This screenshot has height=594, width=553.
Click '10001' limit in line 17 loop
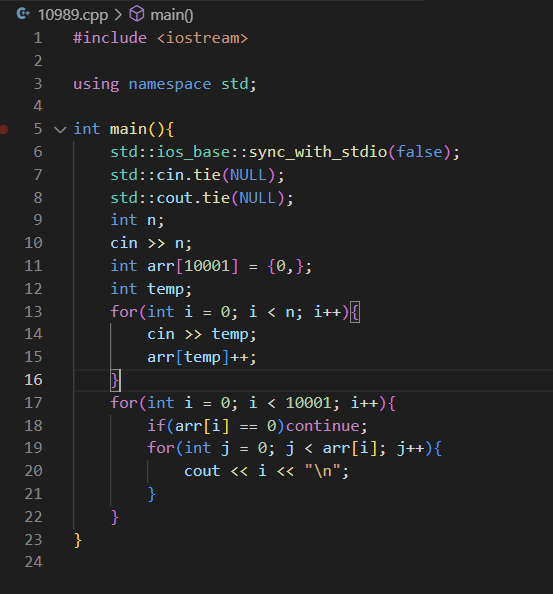coord(308,403)
